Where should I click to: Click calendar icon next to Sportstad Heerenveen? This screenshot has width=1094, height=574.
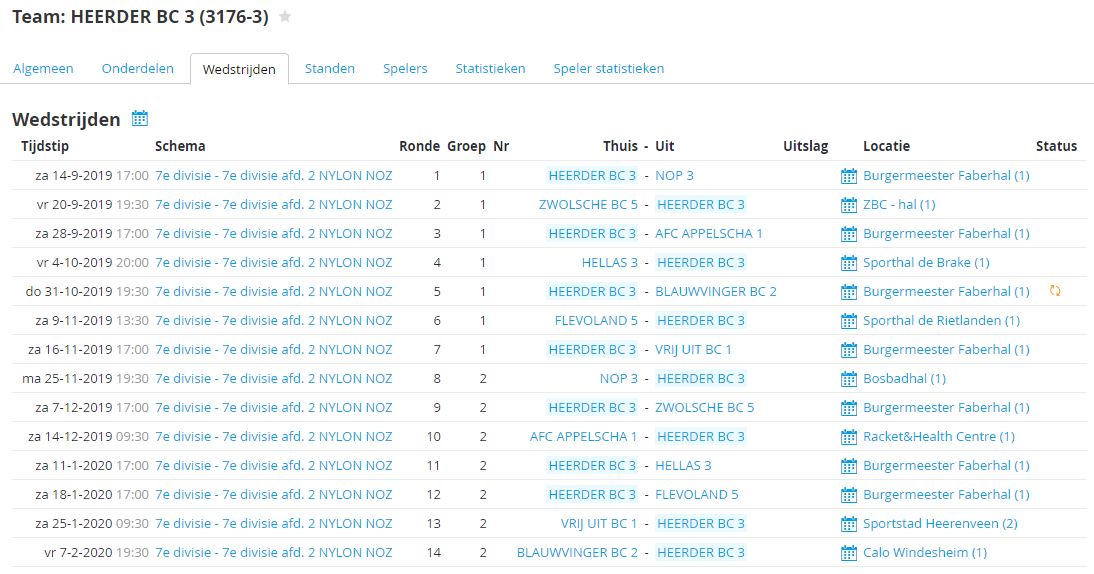[849, 524]
